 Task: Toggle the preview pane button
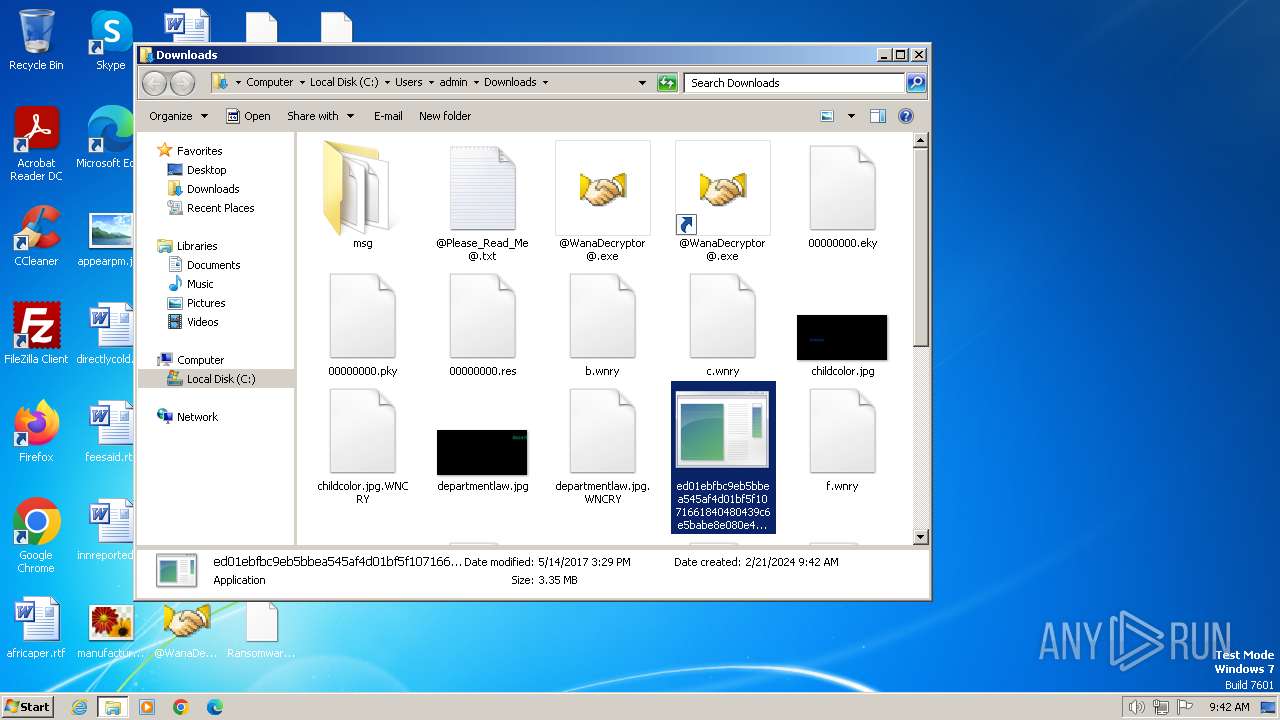point(877,116)
